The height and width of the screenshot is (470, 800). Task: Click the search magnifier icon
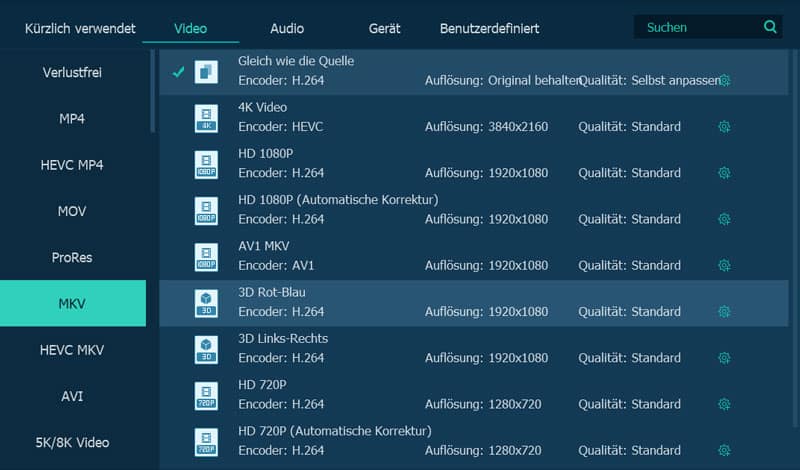tap(770, 27)
